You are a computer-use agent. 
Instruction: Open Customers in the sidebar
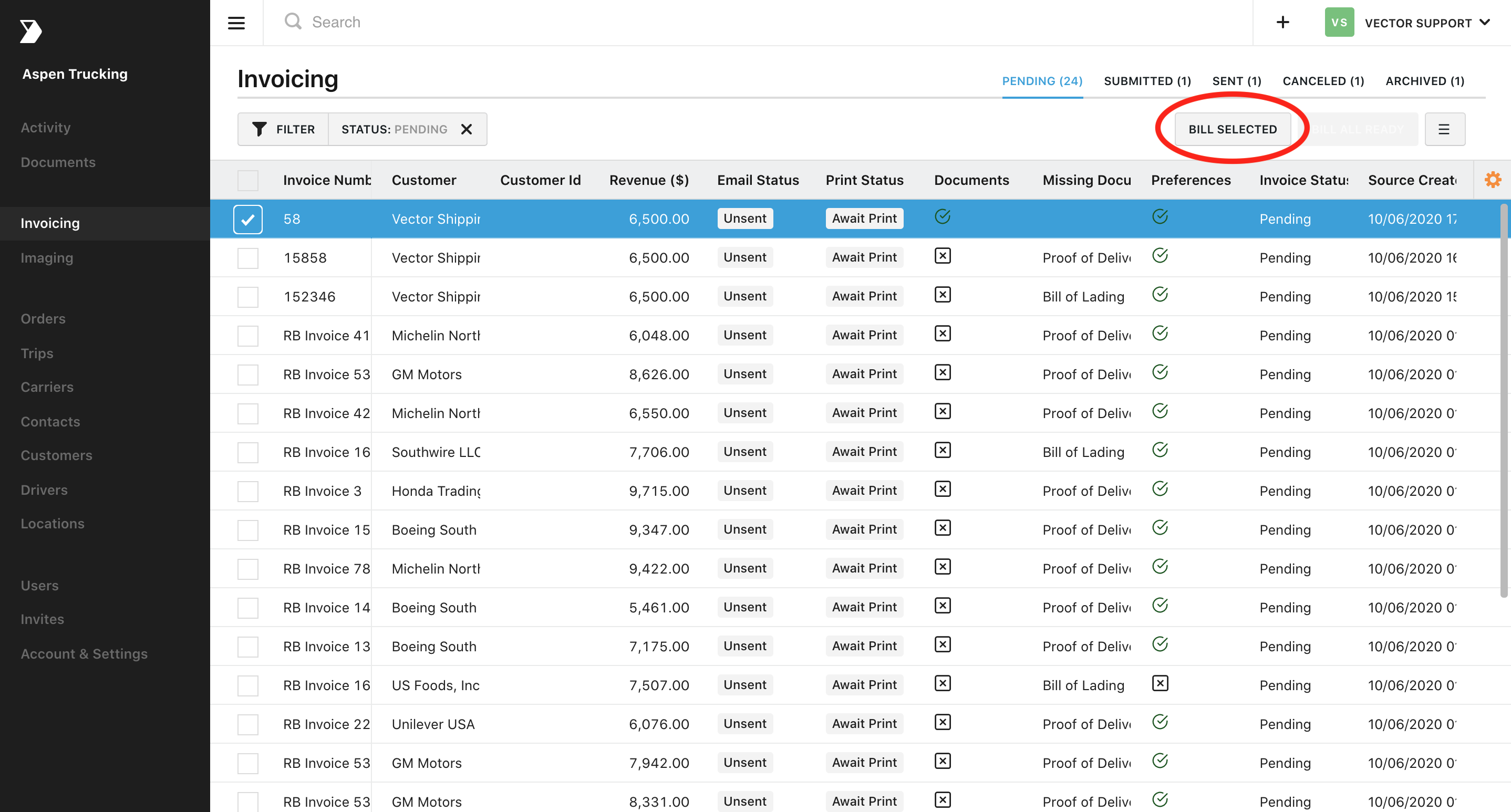pyautogui.click(x=56, y=455)
